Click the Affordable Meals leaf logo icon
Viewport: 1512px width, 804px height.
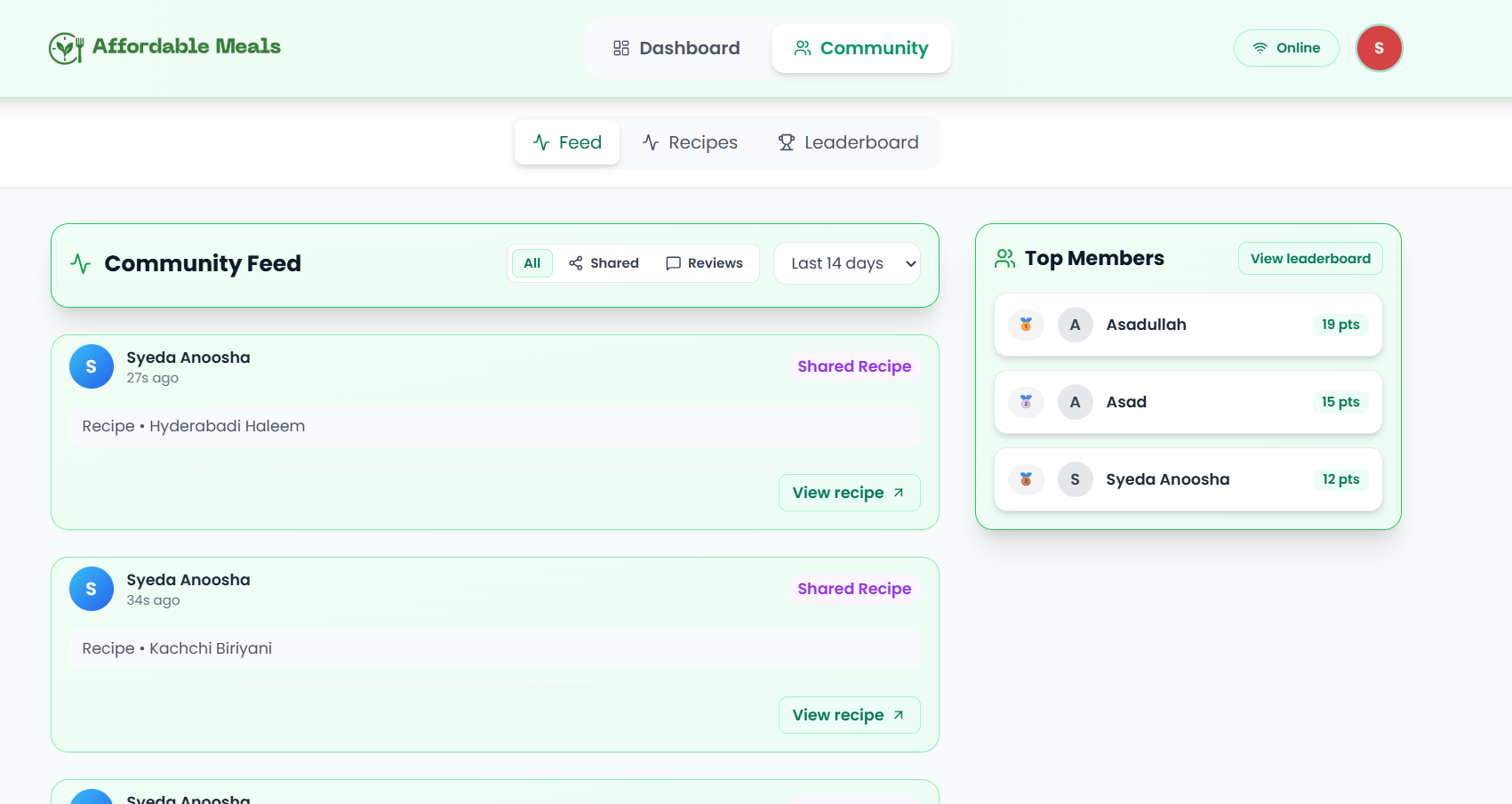click(x=66, y=48)
